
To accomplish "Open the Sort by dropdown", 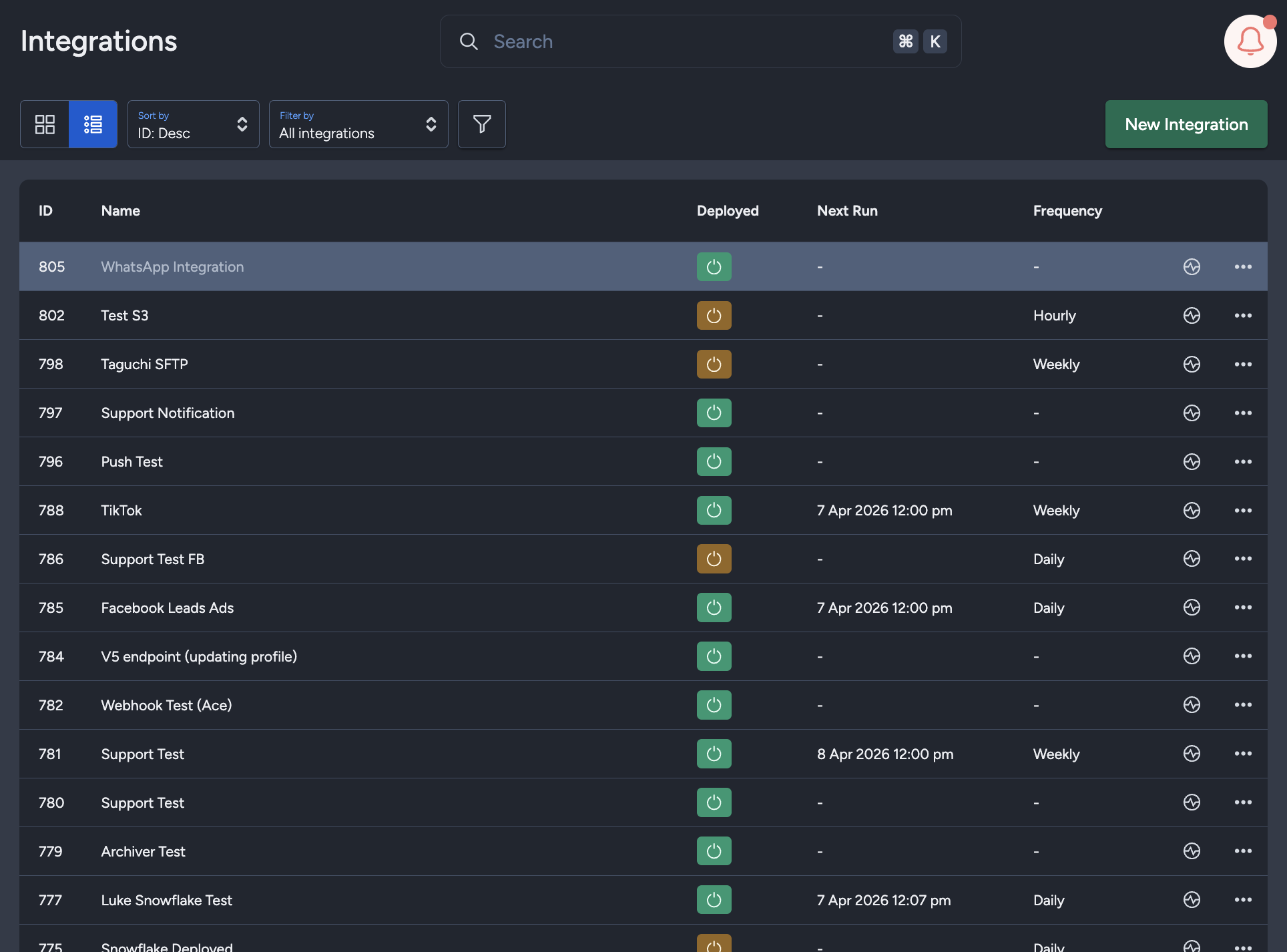I will point(193,124).
